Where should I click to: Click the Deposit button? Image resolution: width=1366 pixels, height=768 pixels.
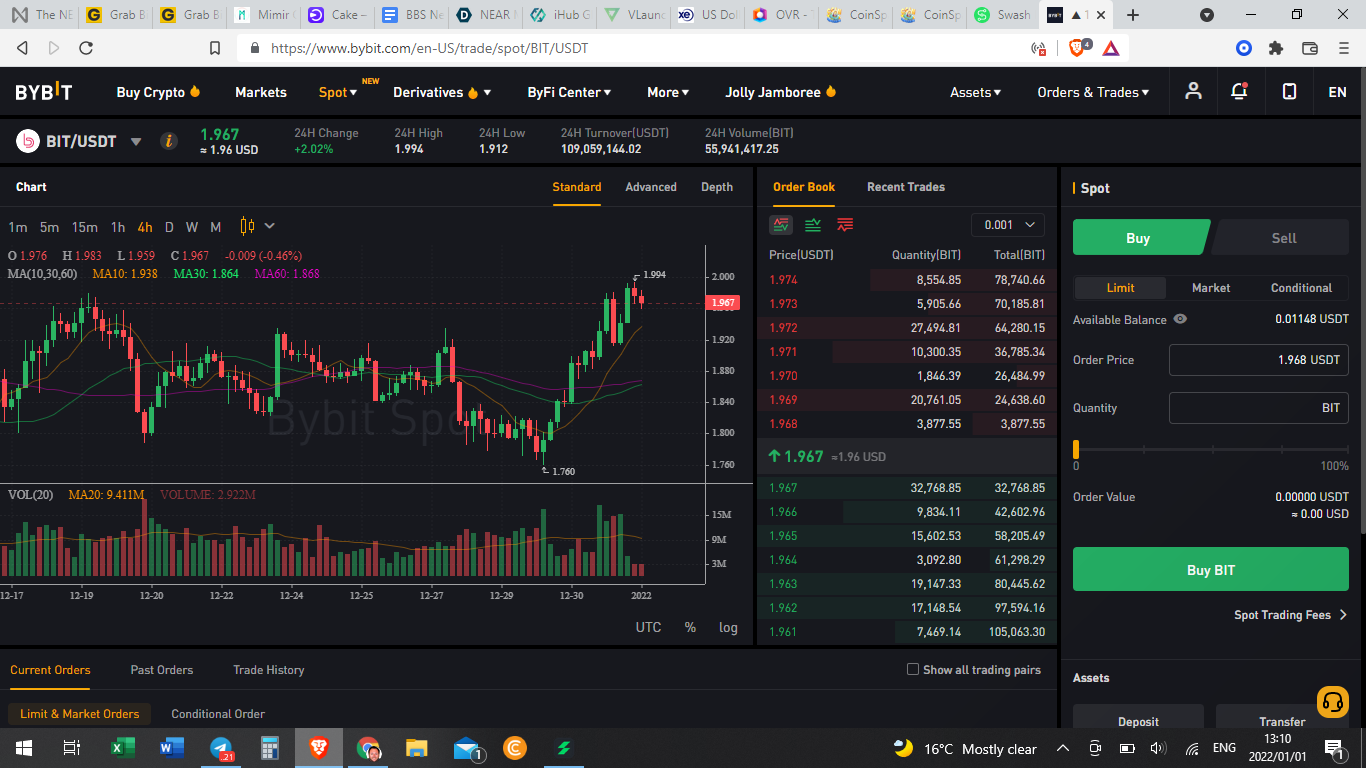pyautogui.click(x=1138, y=721)
